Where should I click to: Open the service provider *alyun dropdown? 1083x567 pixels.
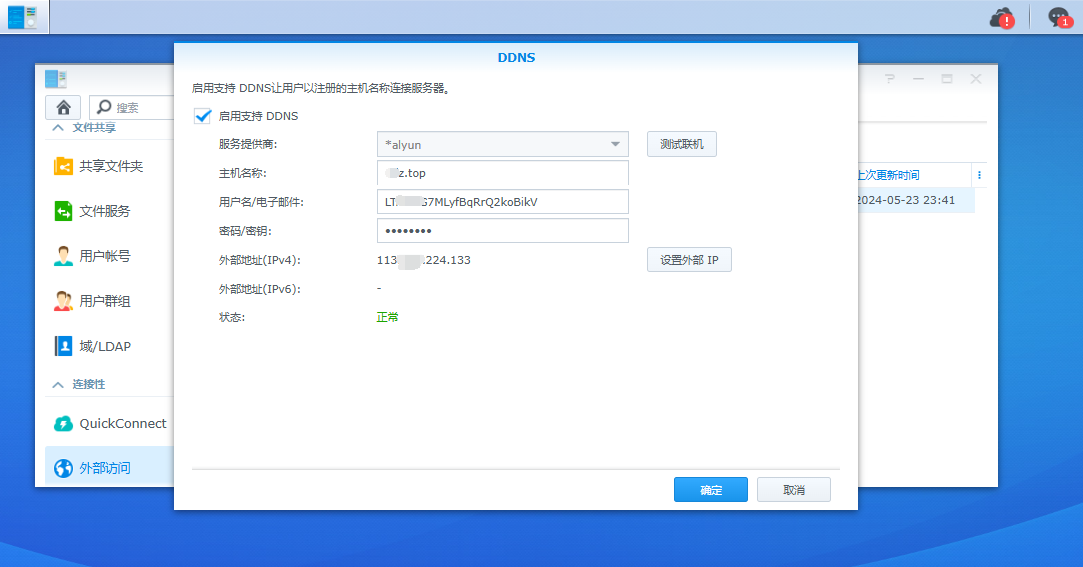[503, 144]
